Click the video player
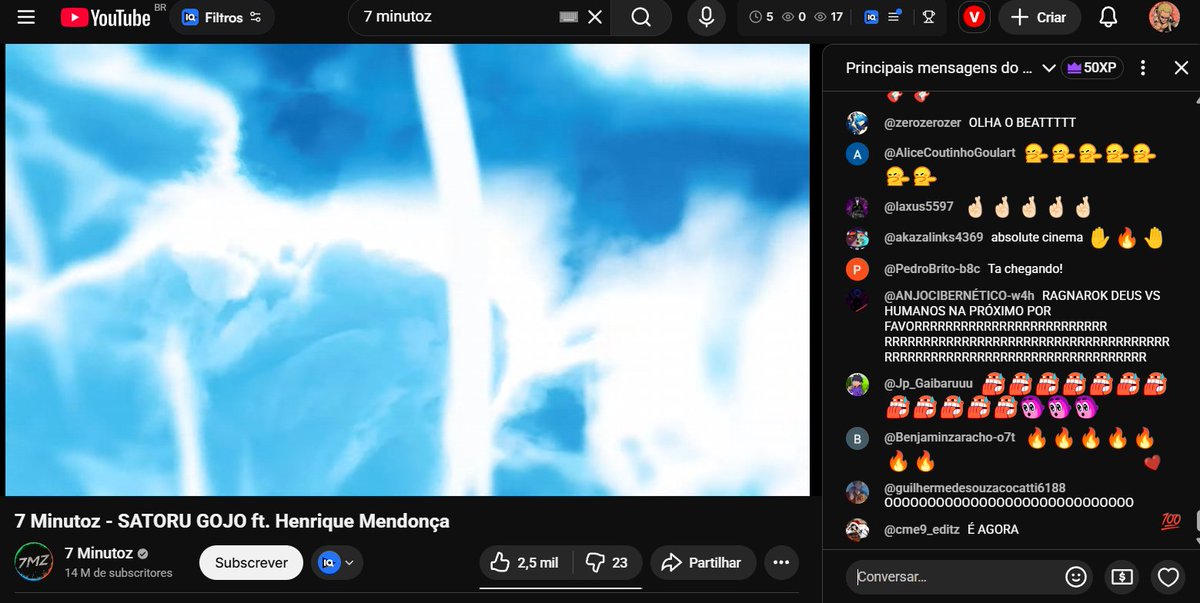 tap(407, 270)
